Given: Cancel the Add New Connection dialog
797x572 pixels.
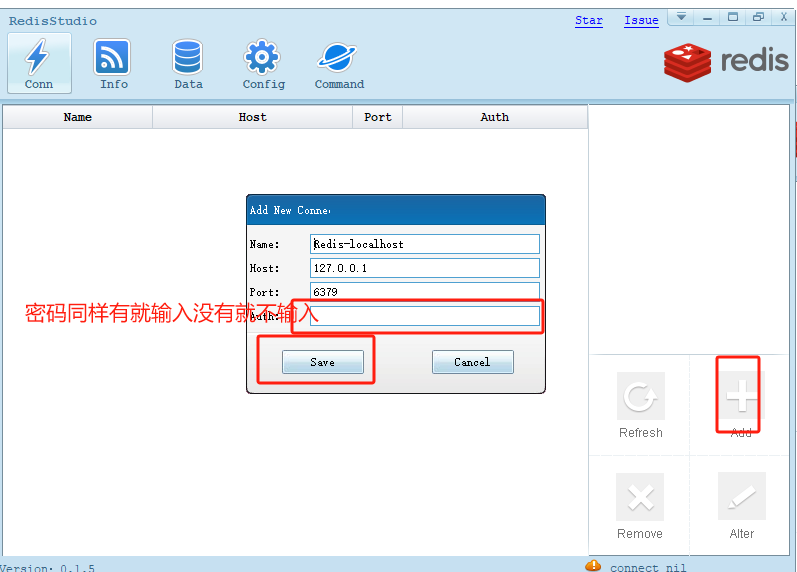Looking at the screenshot, I should tap(472, 362).
